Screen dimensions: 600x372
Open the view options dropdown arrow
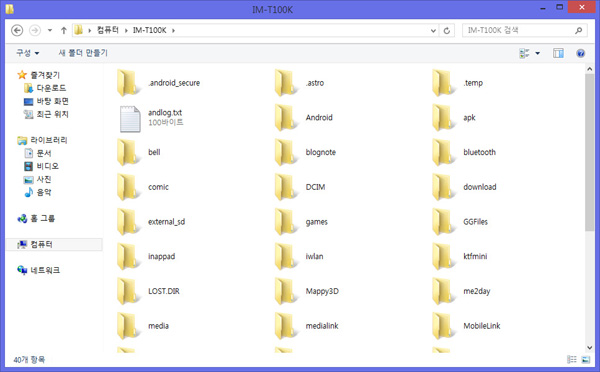click(538, 53)
